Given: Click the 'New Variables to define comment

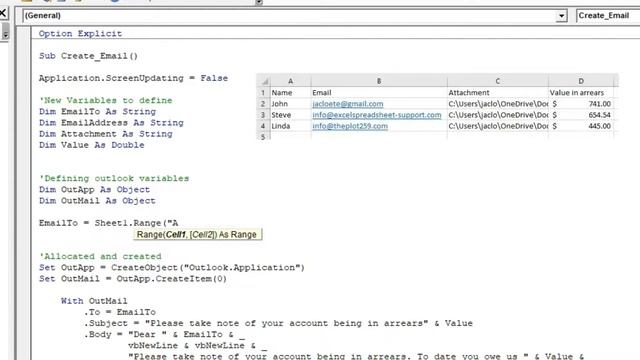Looking at the screenshot, I should click(x=106, y=100).
